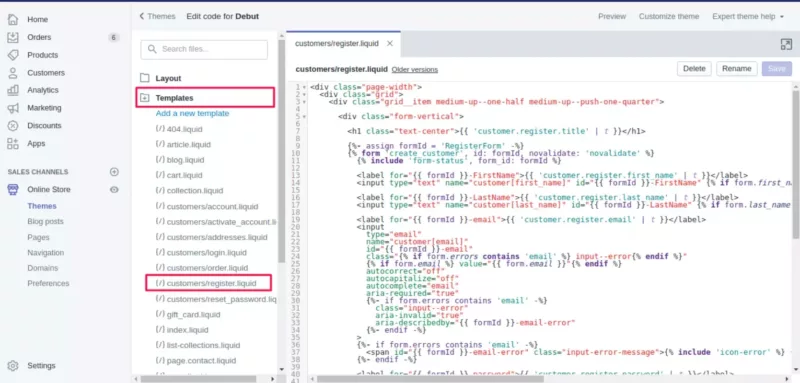Click the cart.liquid file icon
Screen dimensions: 800x383
click(160, 175)
